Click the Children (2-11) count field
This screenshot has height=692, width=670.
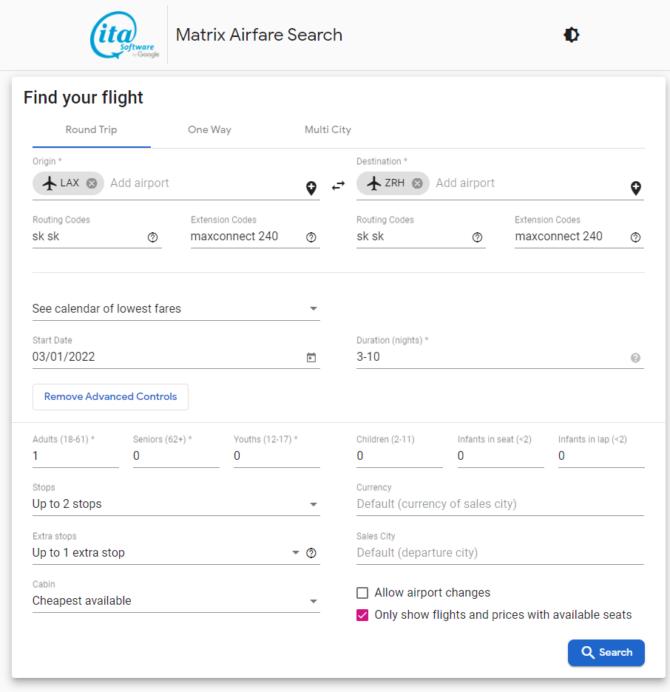[399, 456]
